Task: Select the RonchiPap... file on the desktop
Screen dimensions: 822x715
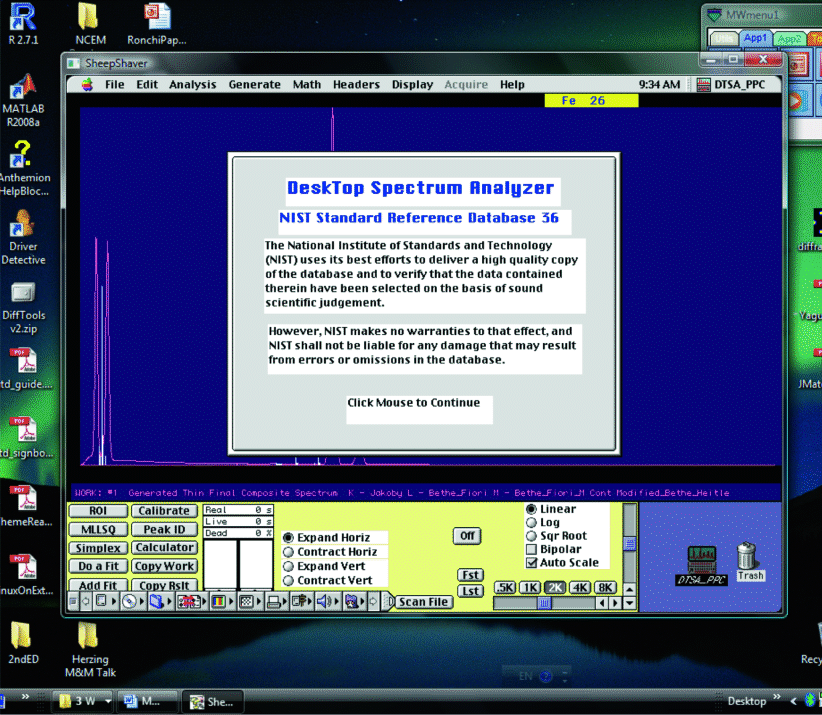Action: point(157,24)
